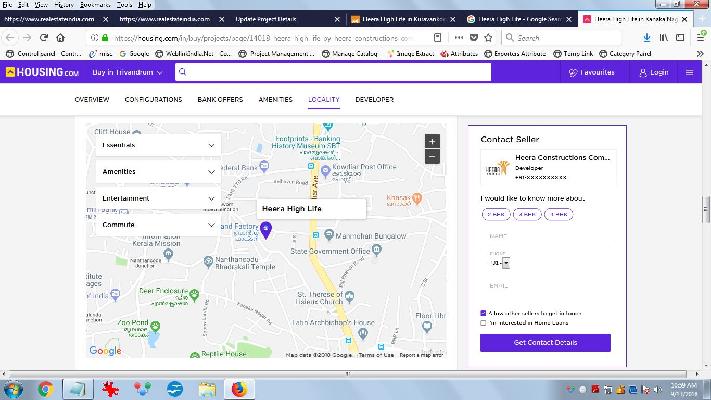This screenshot has height=400, width=711.
Task: Open Firefox from the taskbar
Action: 239,389
